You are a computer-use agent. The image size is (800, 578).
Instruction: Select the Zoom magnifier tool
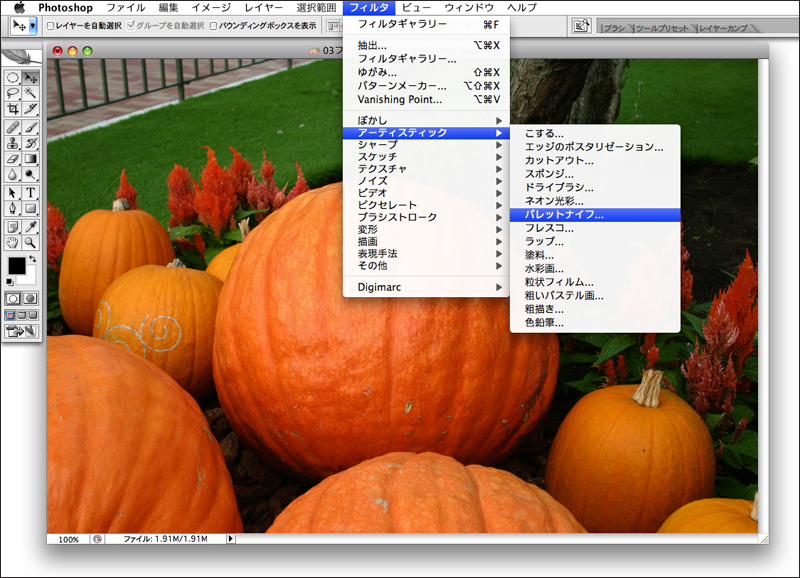pos(31,241)
